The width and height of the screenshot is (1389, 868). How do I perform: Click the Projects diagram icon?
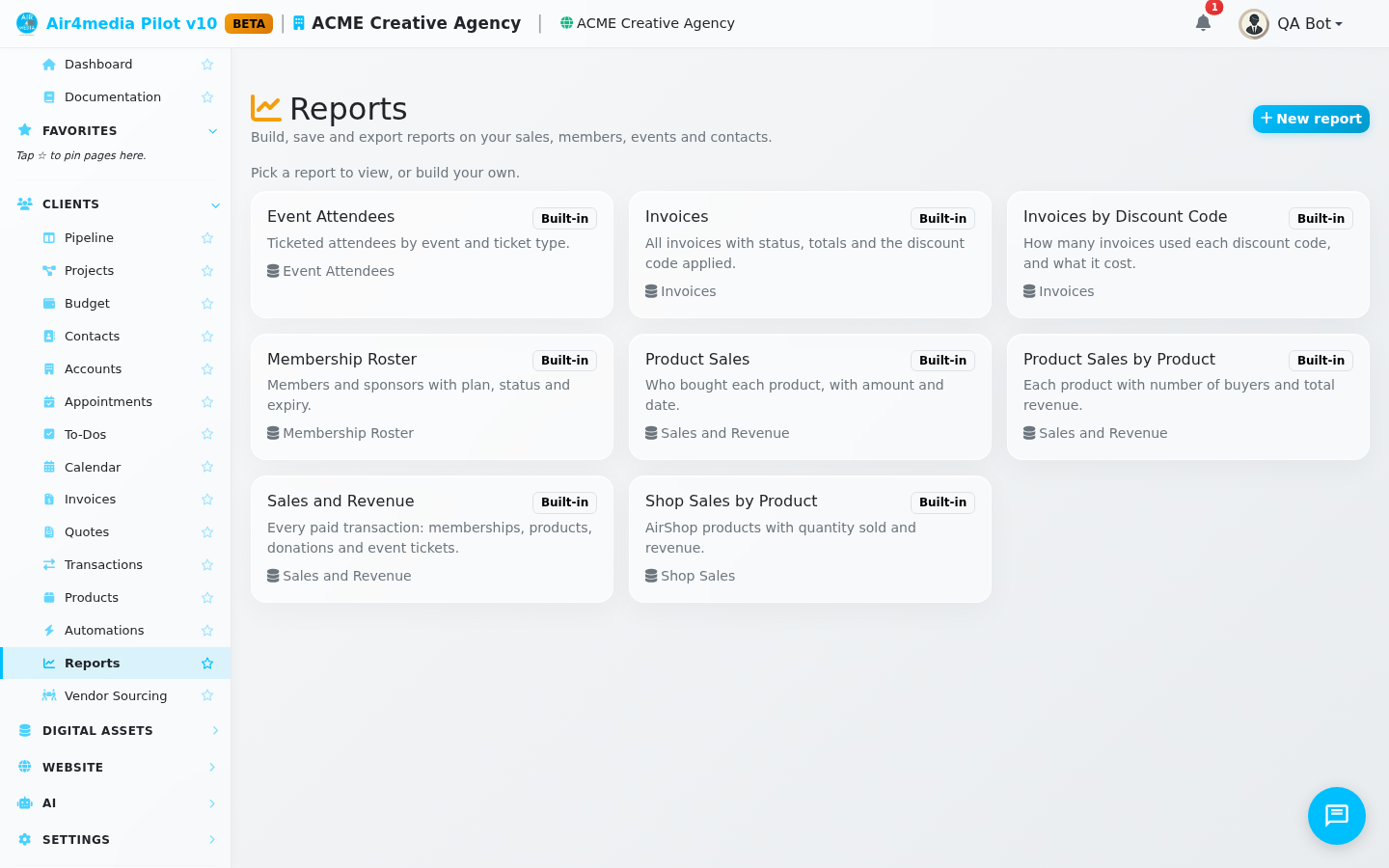click(x=49, y=271)
